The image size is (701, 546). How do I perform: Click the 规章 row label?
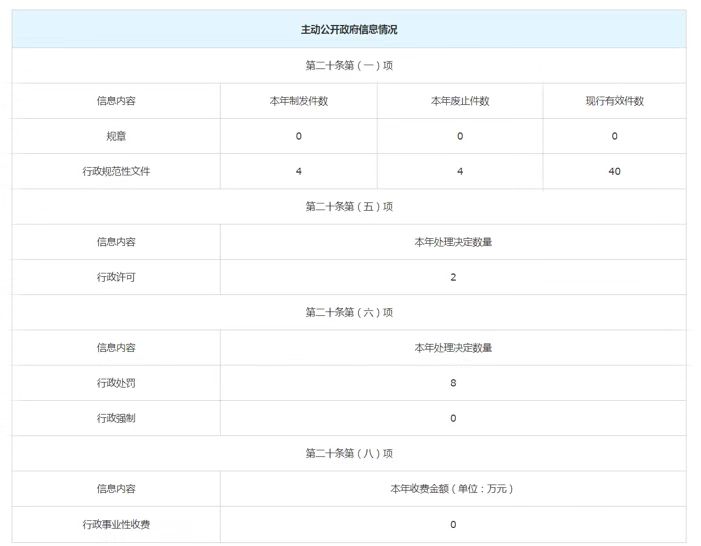[x=116, y=136]
